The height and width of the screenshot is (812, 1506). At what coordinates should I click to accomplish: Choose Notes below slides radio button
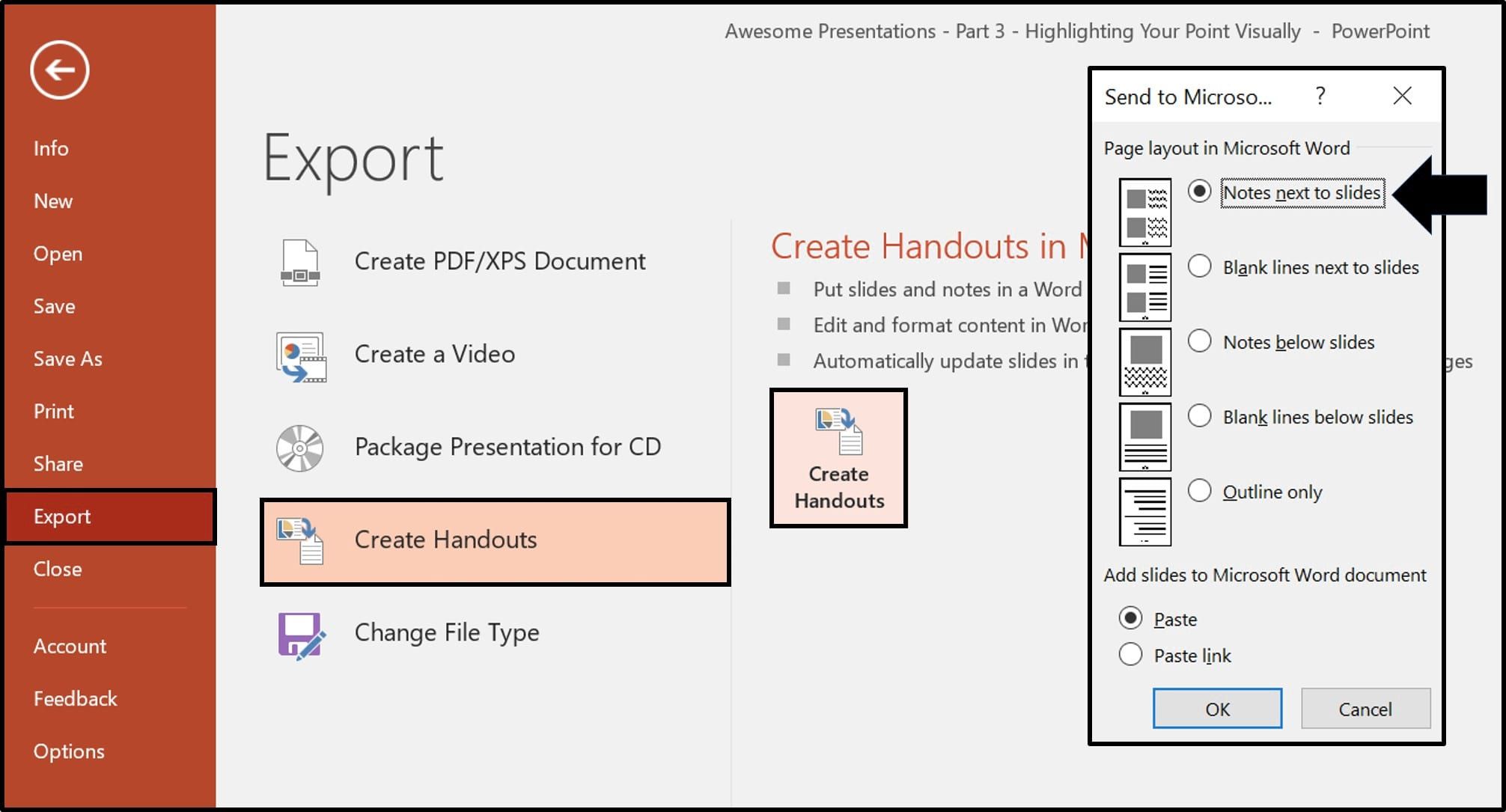click(x=1199, y=341)
